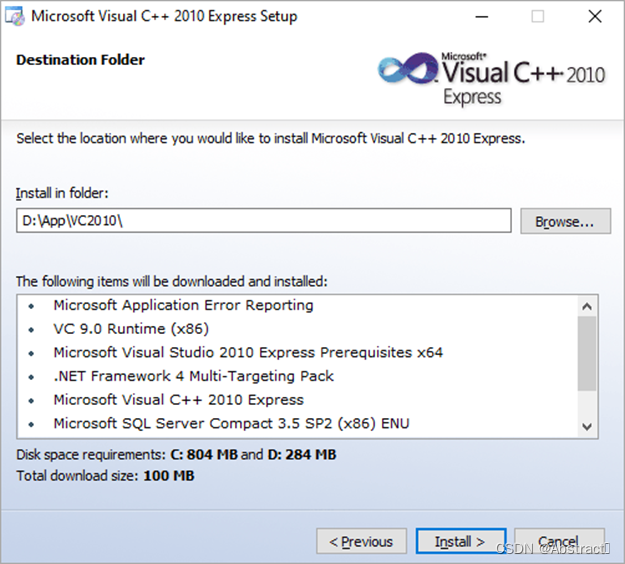Start installation with the Install button
The height and width of the screenshot is (564, 625).
pos(461,542)
